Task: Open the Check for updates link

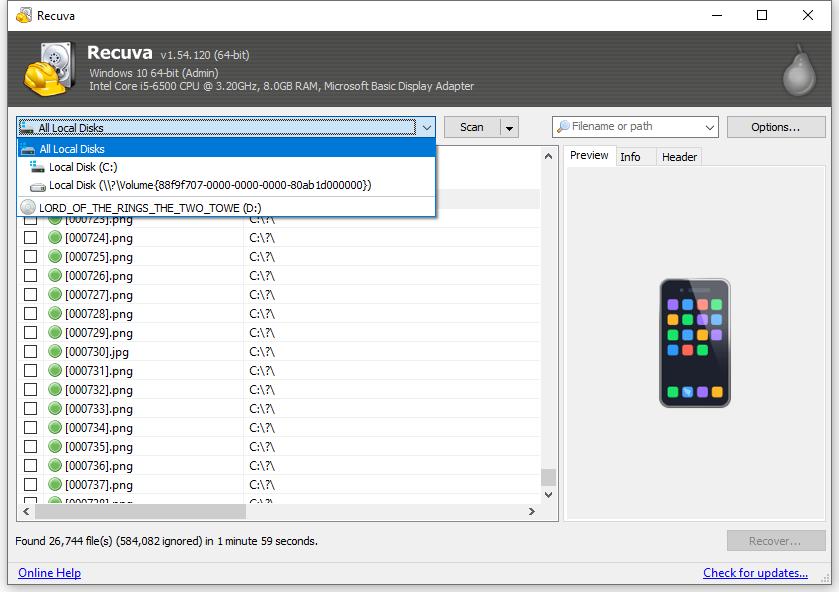Action: (755, 573)
